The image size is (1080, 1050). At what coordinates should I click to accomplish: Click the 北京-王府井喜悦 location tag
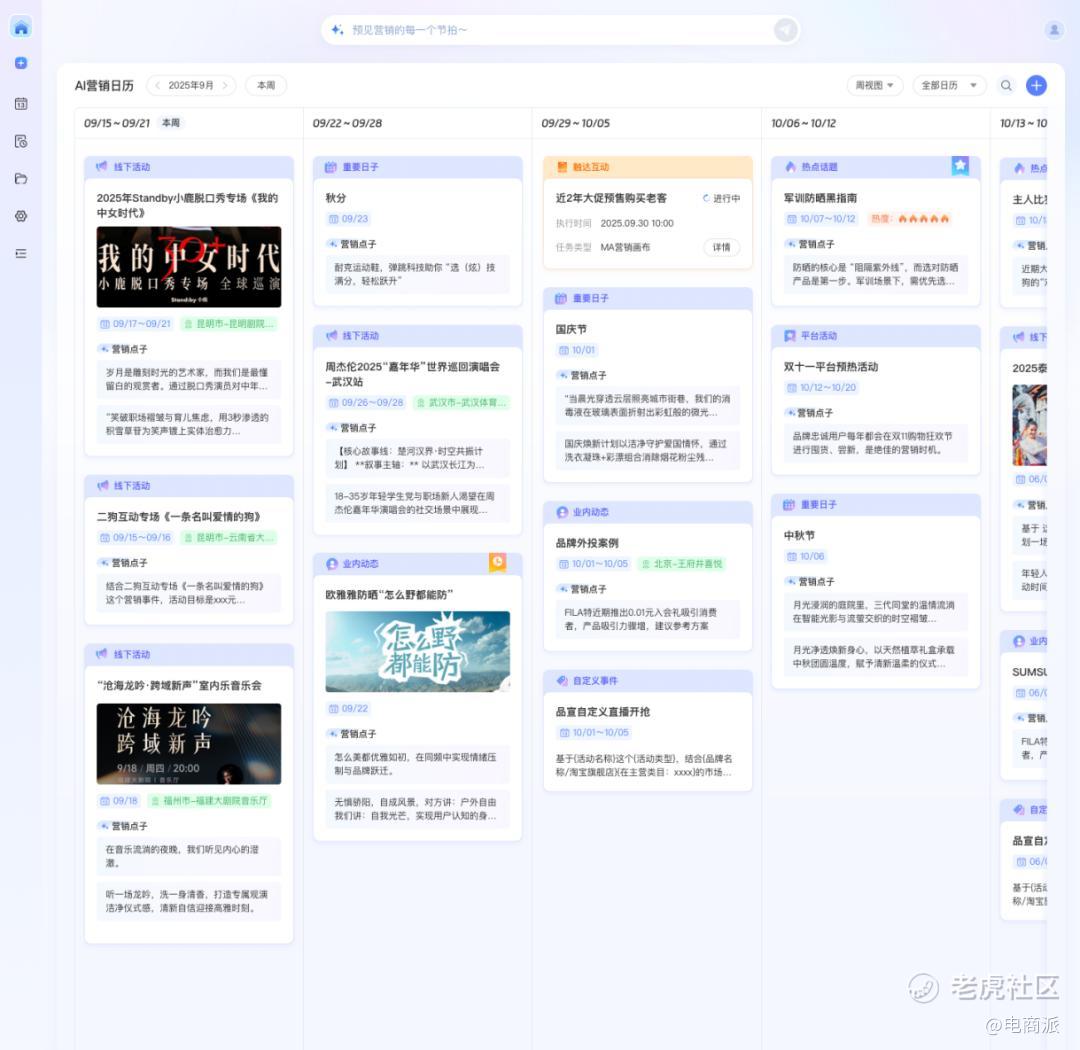tap(681, 564)
